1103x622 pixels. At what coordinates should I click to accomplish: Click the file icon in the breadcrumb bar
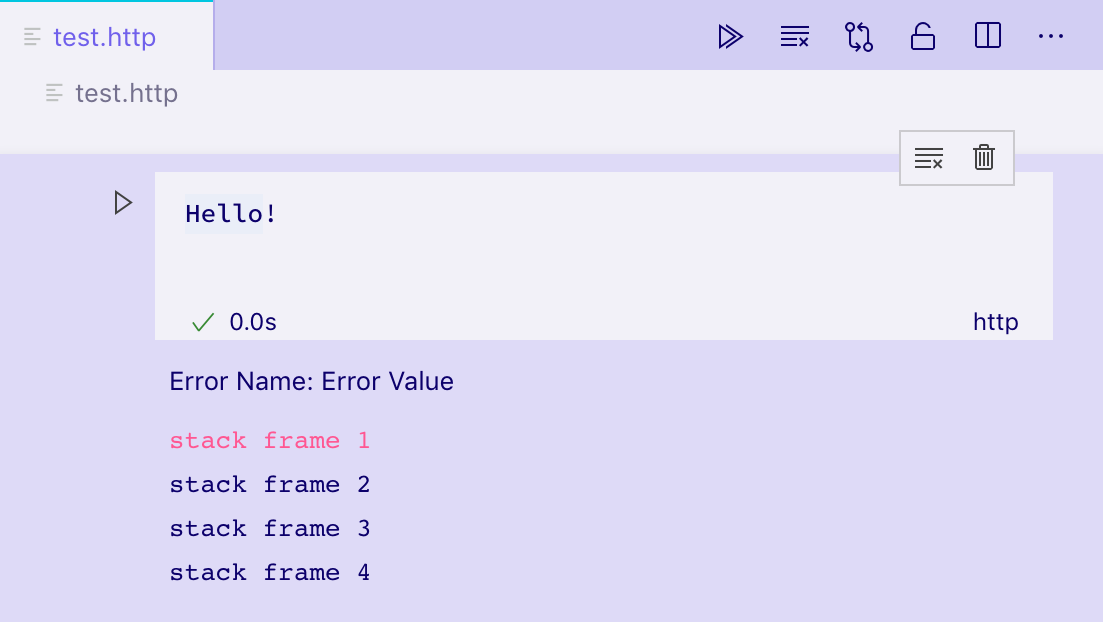click(54, 92)
